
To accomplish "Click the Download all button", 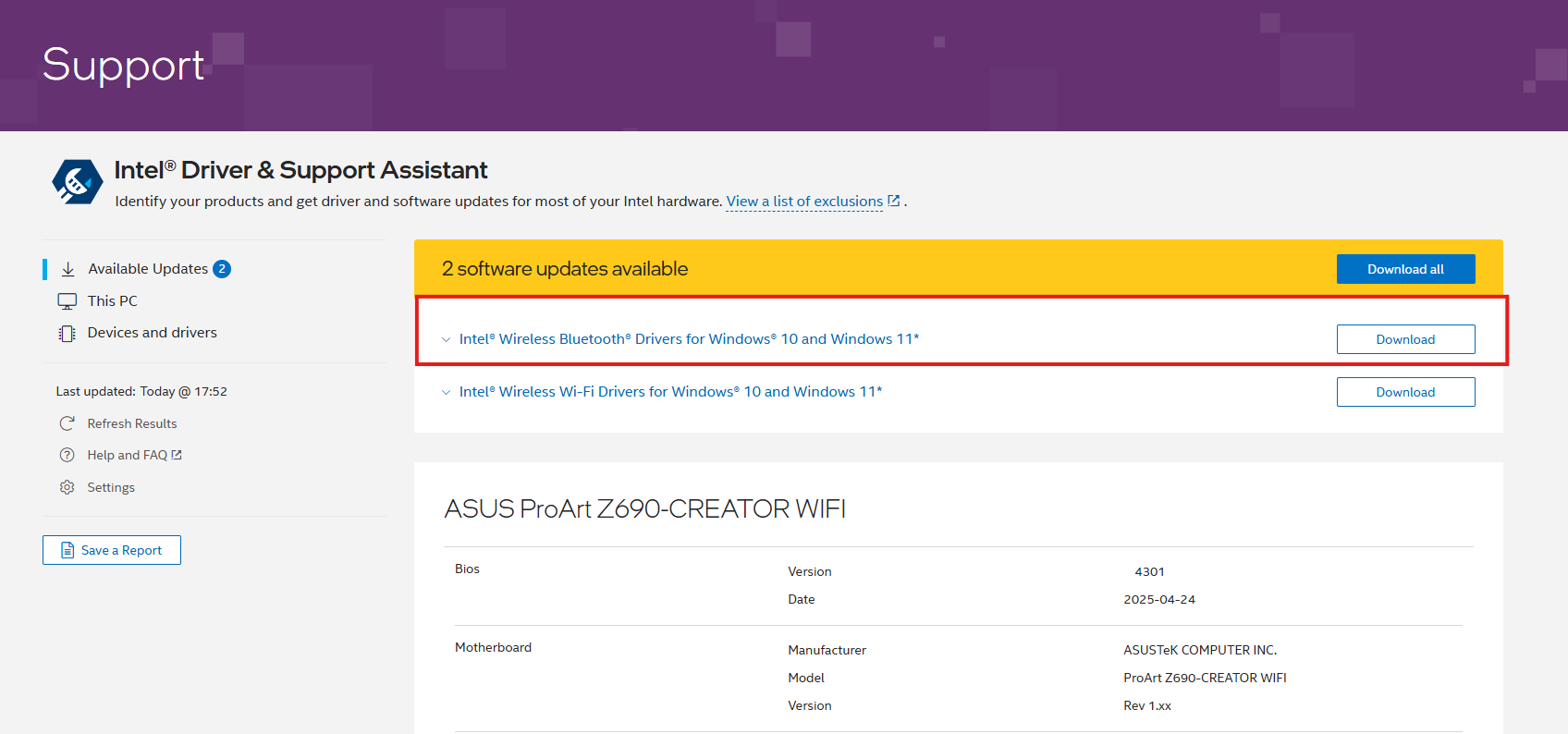I will pos(1405,269).
